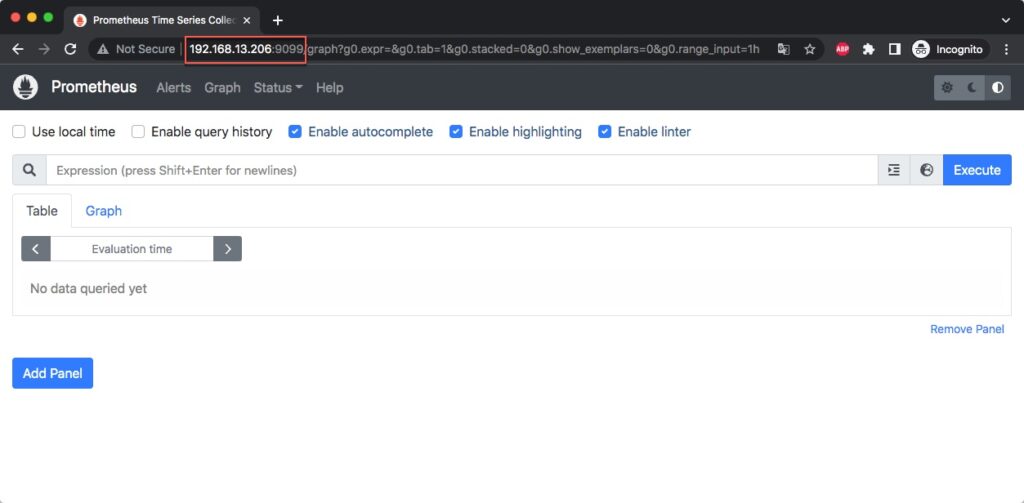Disable the Enable autocomplete checkbox

click(295, 132)
